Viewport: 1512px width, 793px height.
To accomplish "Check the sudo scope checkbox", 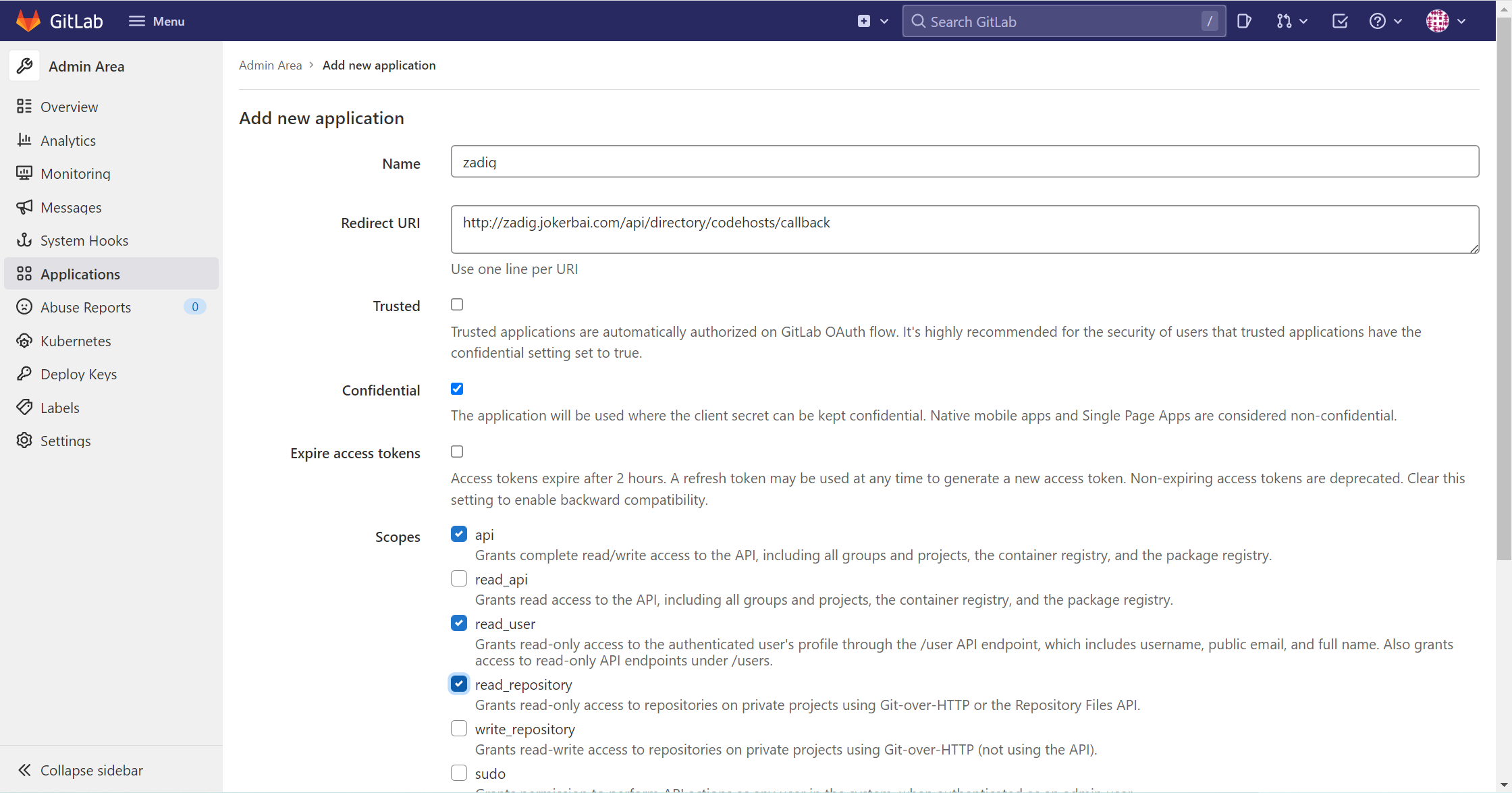I will [x=459, y=773].
